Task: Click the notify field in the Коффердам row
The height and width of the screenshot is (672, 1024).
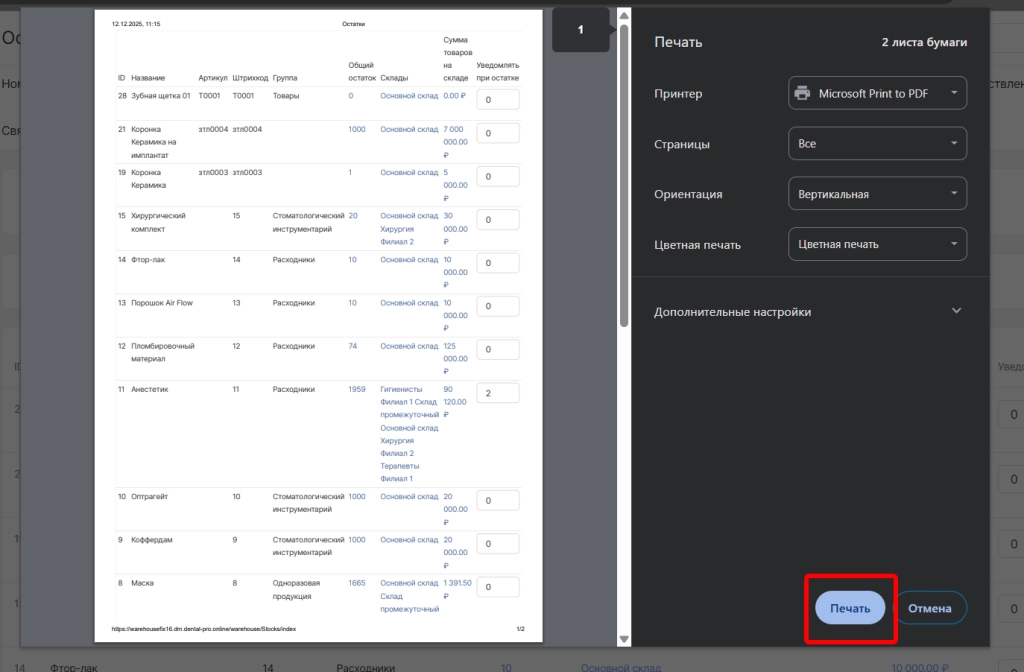Action: tap(498, 544)
